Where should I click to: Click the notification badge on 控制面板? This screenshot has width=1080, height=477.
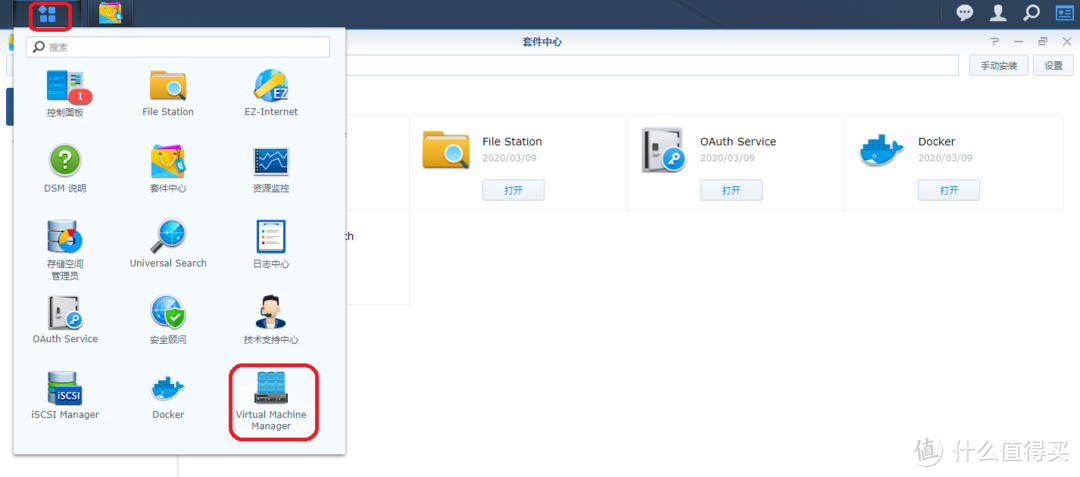click(80, 96)
